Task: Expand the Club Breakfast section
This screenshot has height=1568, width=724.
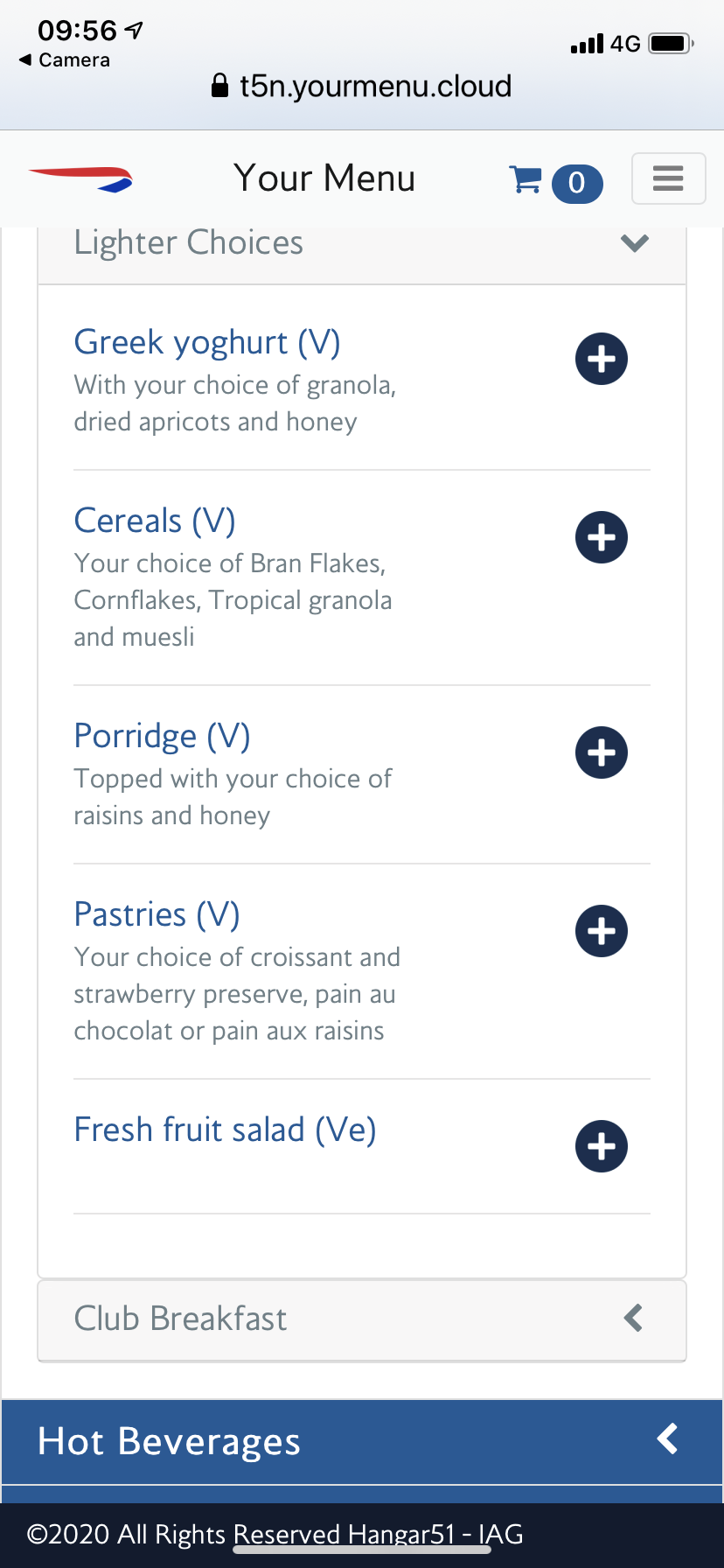Action: coord(361,1319)
